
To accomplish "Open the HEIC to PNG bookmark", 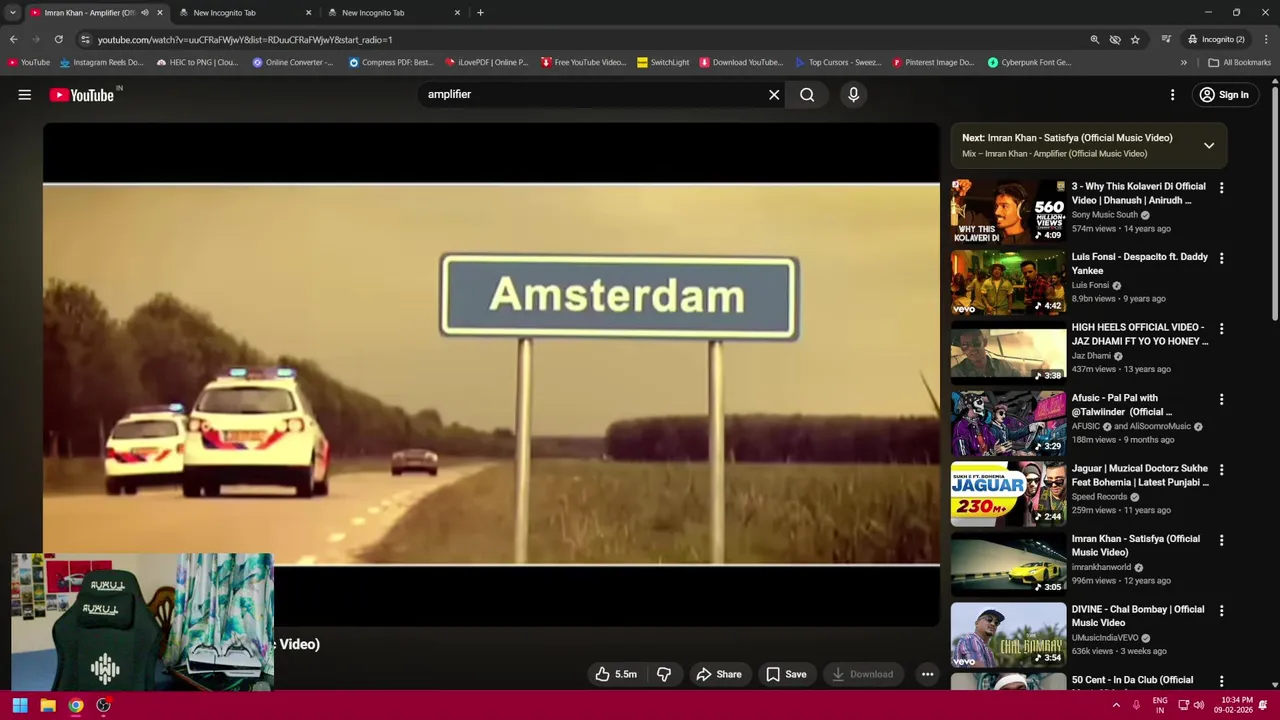I will tap(197, 62).
